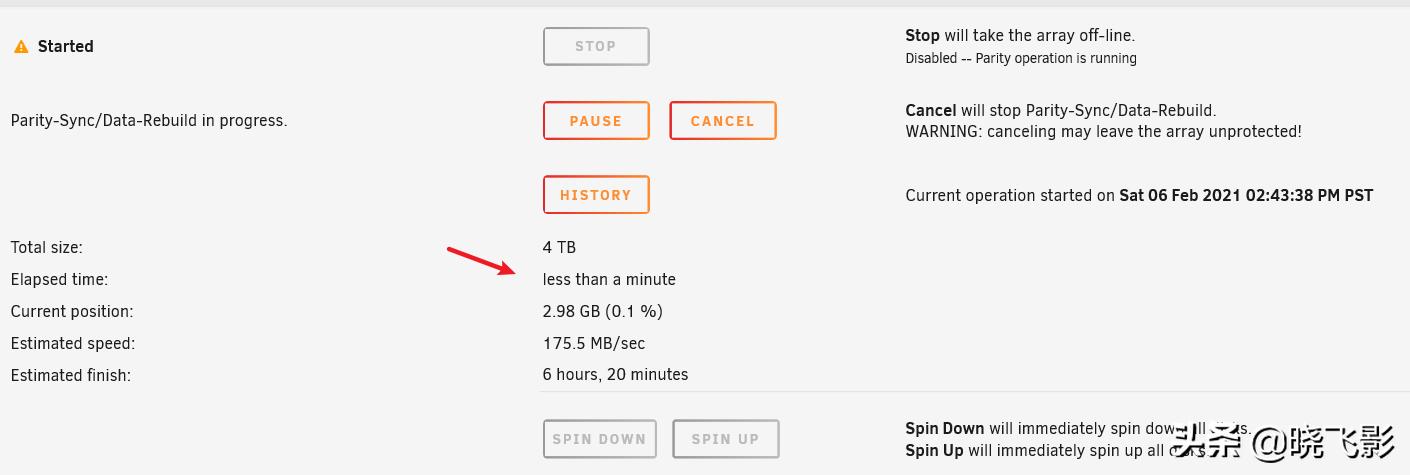This screenshot has height=475, width=1410.
Task: Cancel the Parity-Sync/Data-Rebuild
Action: tap(722, 121)
